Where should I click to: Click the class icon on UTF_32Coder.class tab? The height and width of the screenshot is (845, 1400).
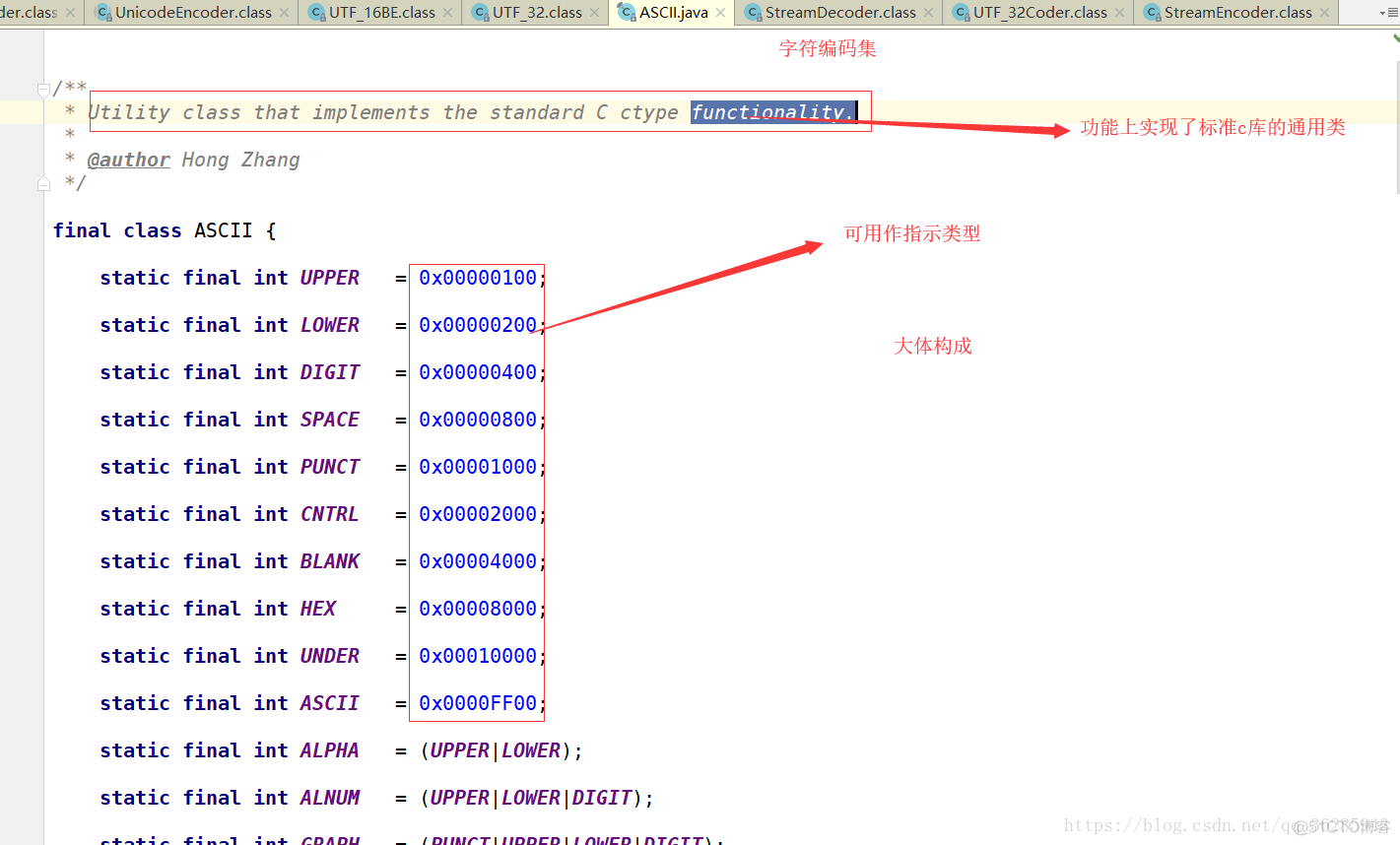point(961,13)
